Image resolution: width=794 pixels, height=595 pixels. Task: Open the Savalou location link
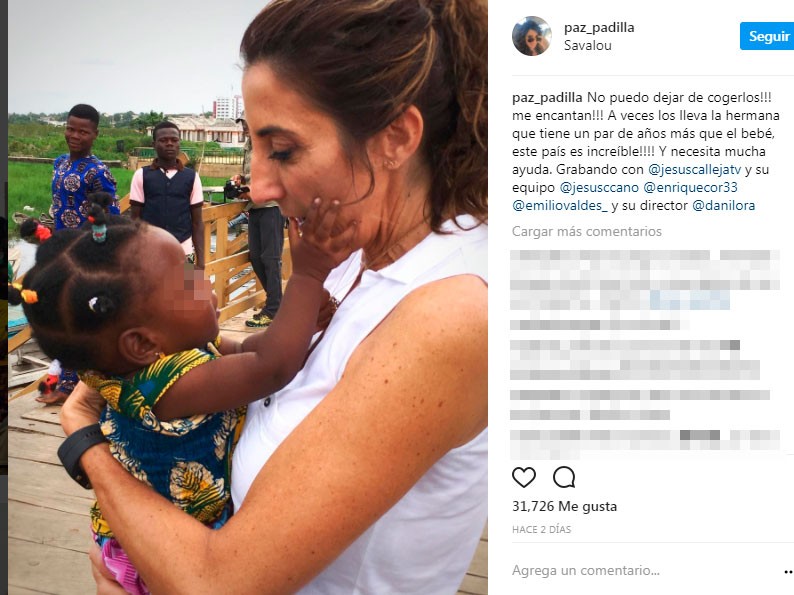(588, 46)
